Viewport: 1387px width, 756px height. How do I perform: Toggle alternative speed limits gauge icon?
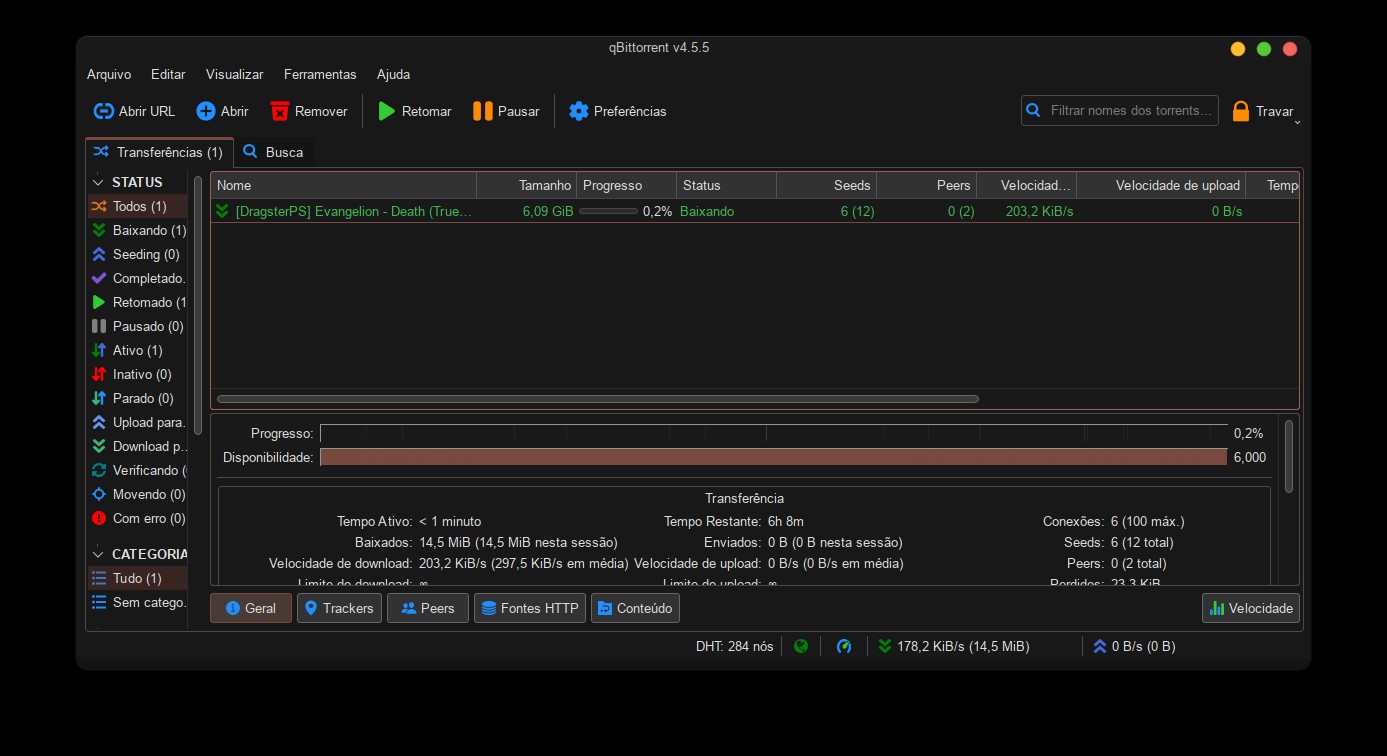tap(844, 646)
